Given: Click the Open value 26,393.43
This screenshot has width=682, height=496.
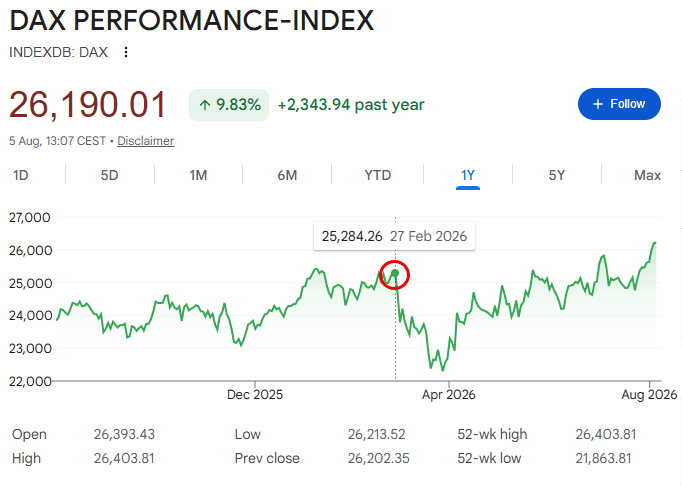Looking at the screenshot, I should [124, 434].
